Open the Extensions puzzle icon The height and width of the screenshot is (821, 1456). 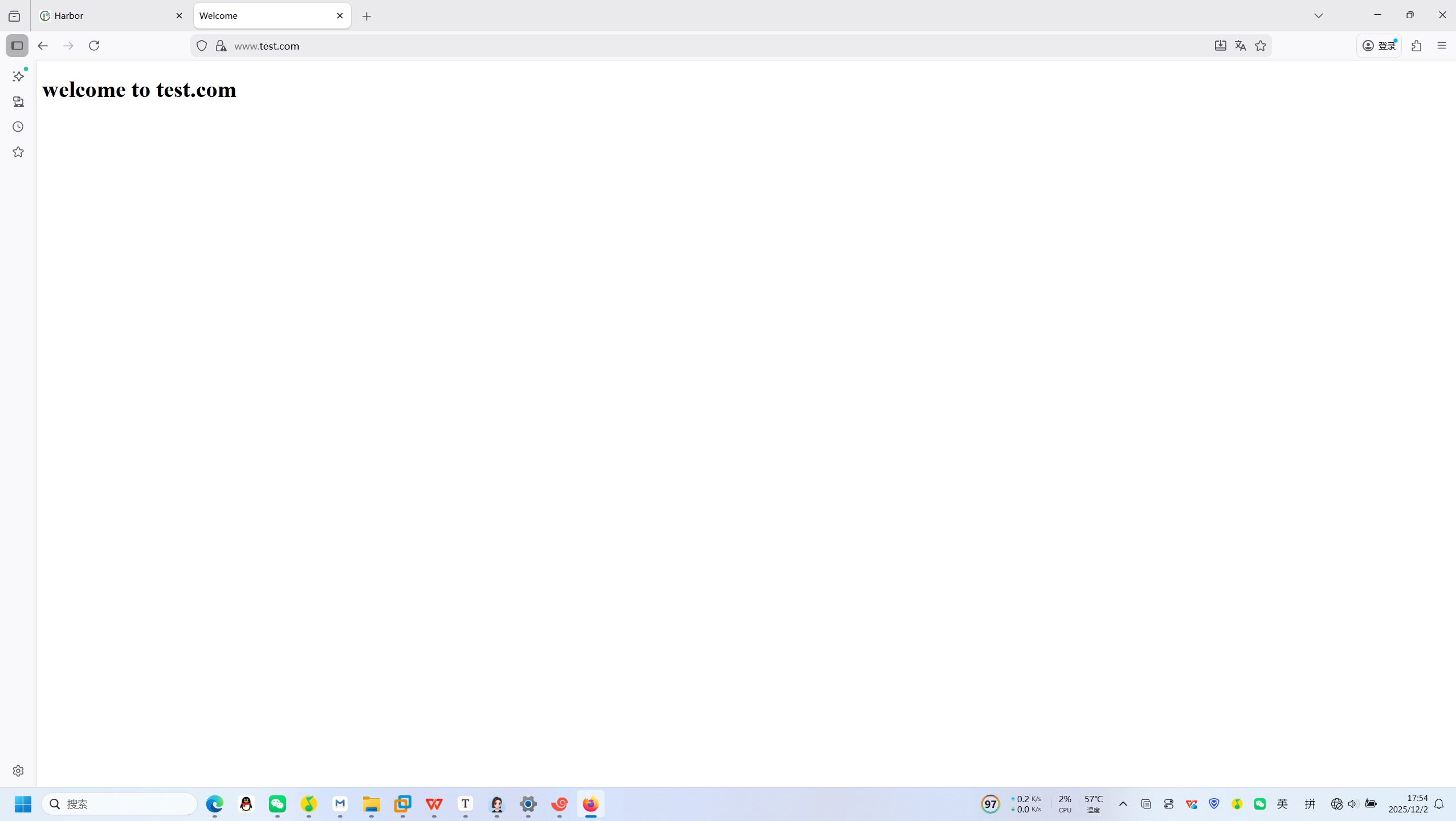click(x=1417, y=46)
